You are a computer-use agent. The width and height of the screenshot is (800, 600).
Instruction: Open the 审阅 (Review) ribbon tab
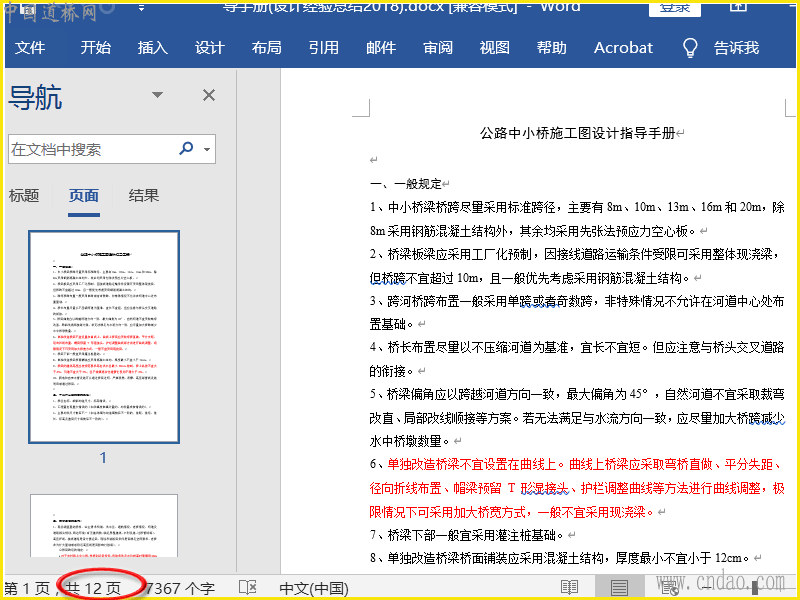point(438,47)
